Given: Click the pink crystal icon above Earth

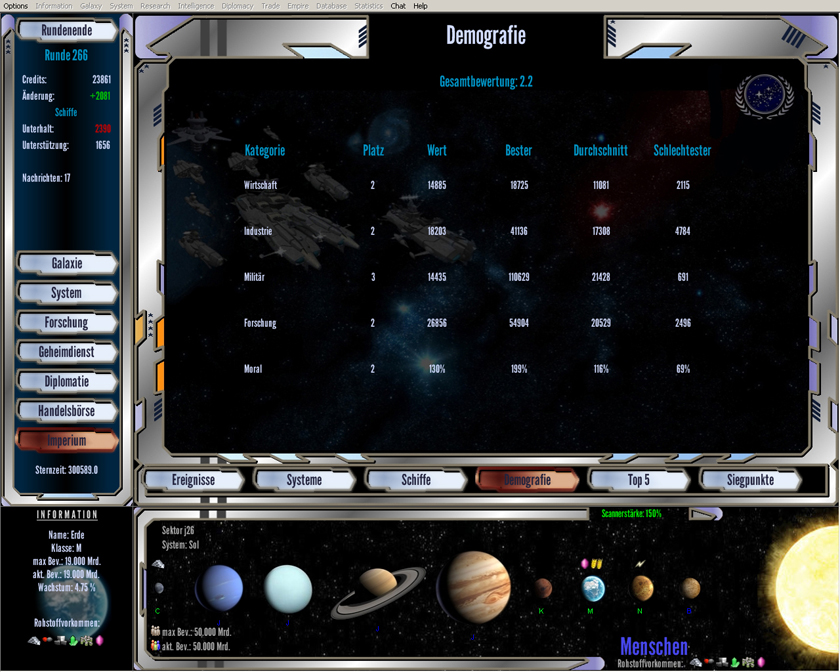Looking at the screenshot, I should pyautogui.click(x=584, y=563).
